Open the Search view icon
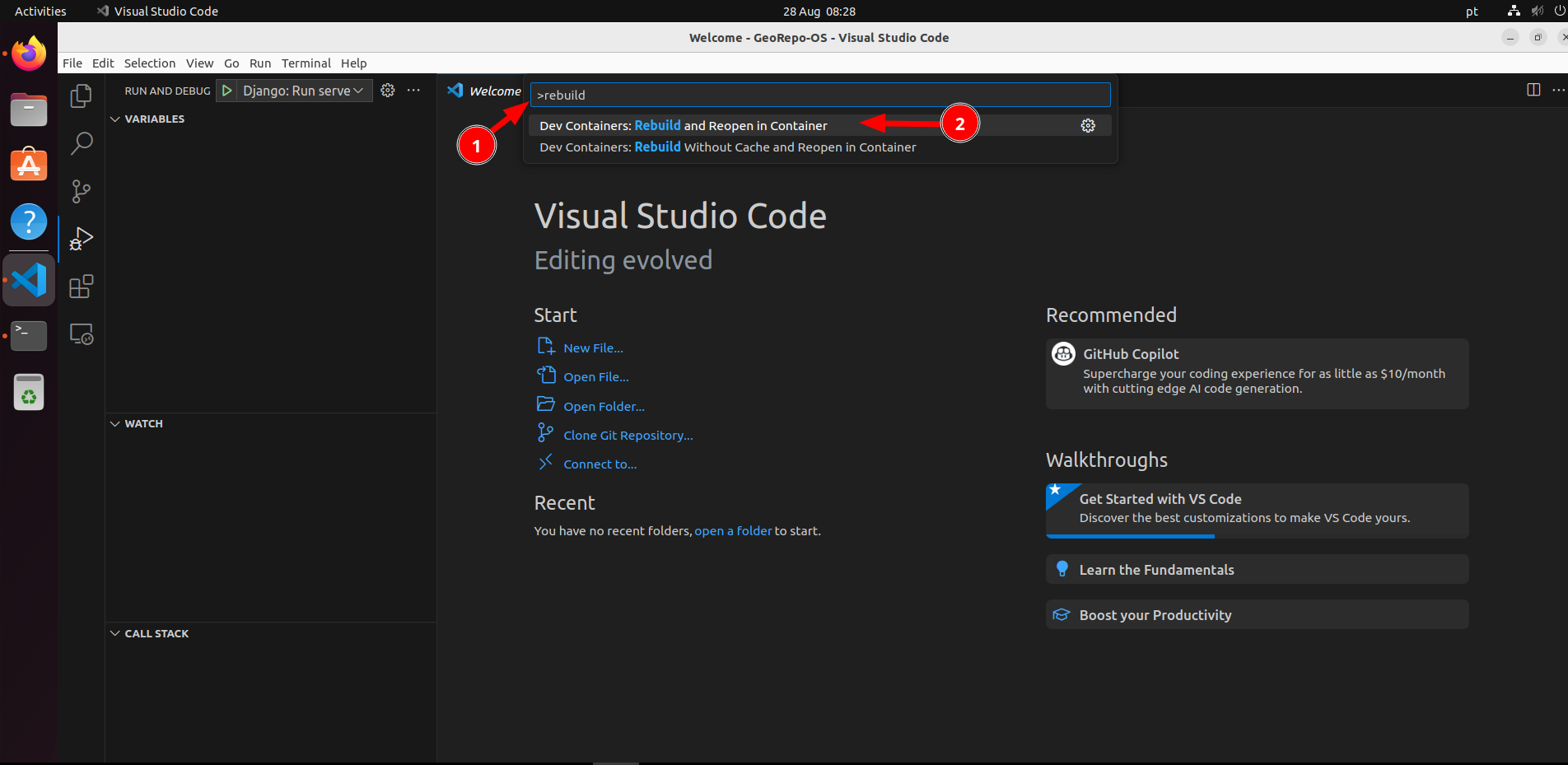Viewport: 1568px width, 765px height. point(81,143)
